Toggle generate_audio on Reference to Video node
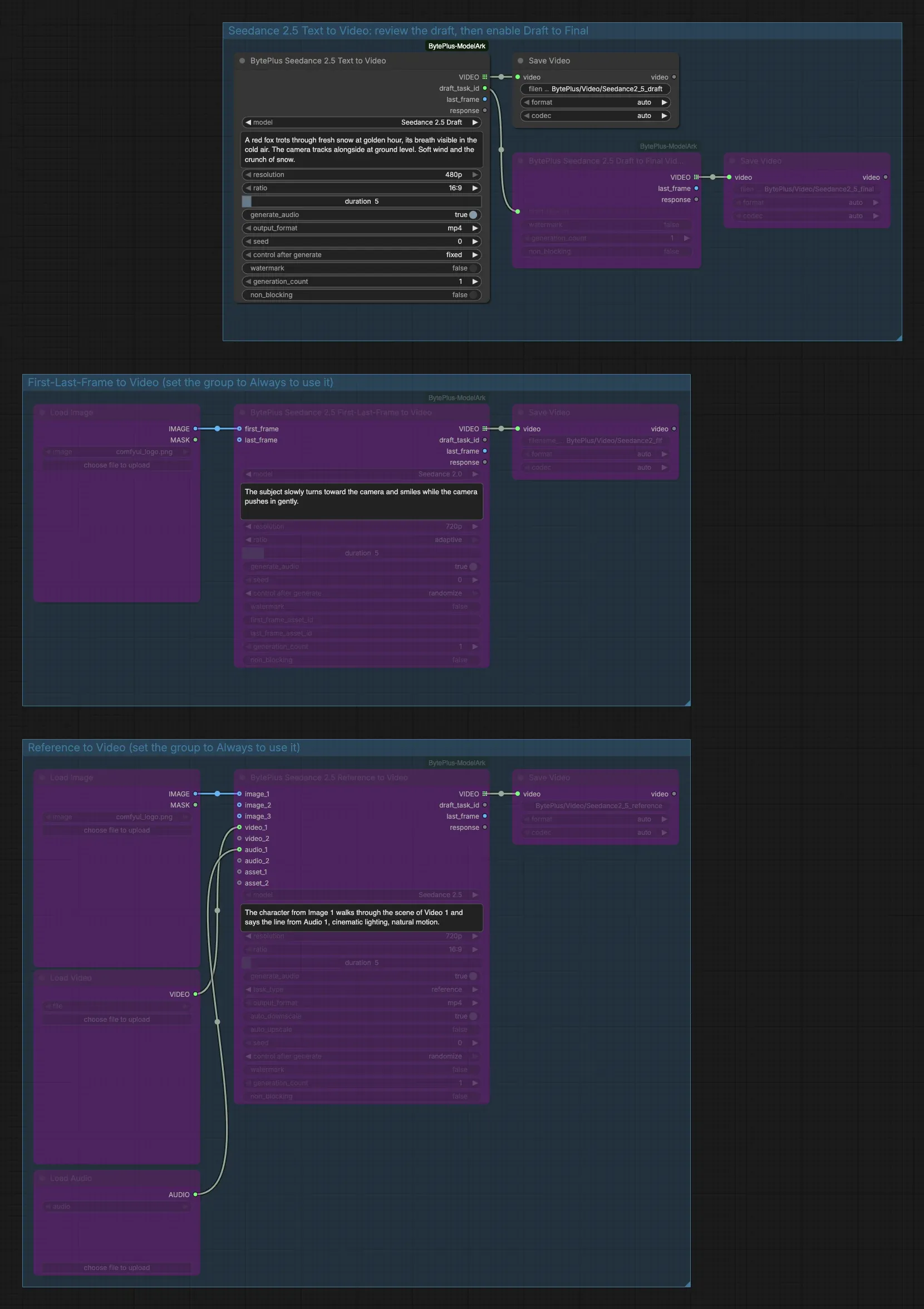 click(362, 976)
